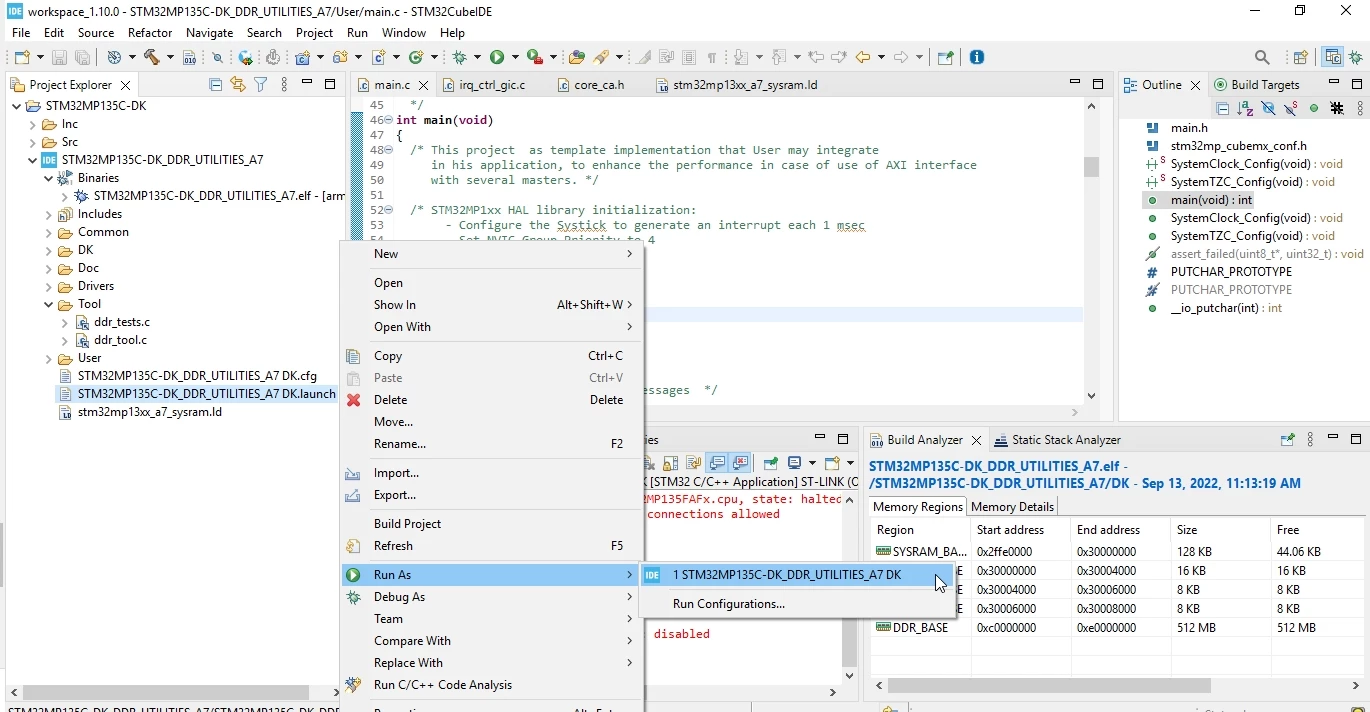Toggle Hide Static Members in Outline
Screen dimensions: 1370x712
tap(1291, 108)
